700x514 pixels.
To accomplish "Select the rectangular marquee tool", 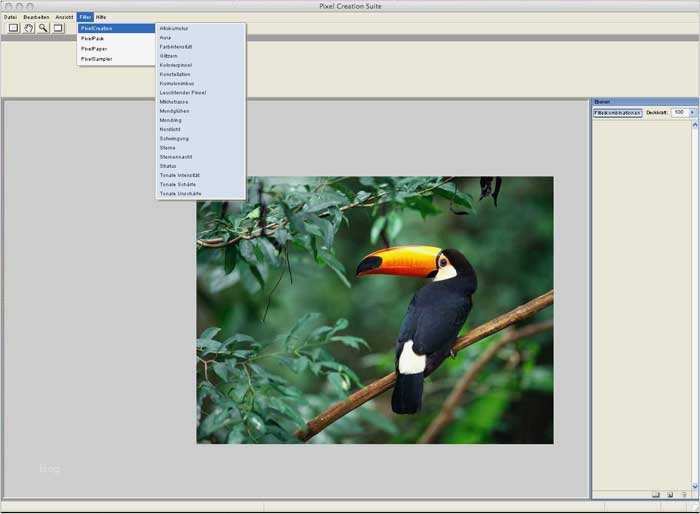I will click(x=14, y=28).
